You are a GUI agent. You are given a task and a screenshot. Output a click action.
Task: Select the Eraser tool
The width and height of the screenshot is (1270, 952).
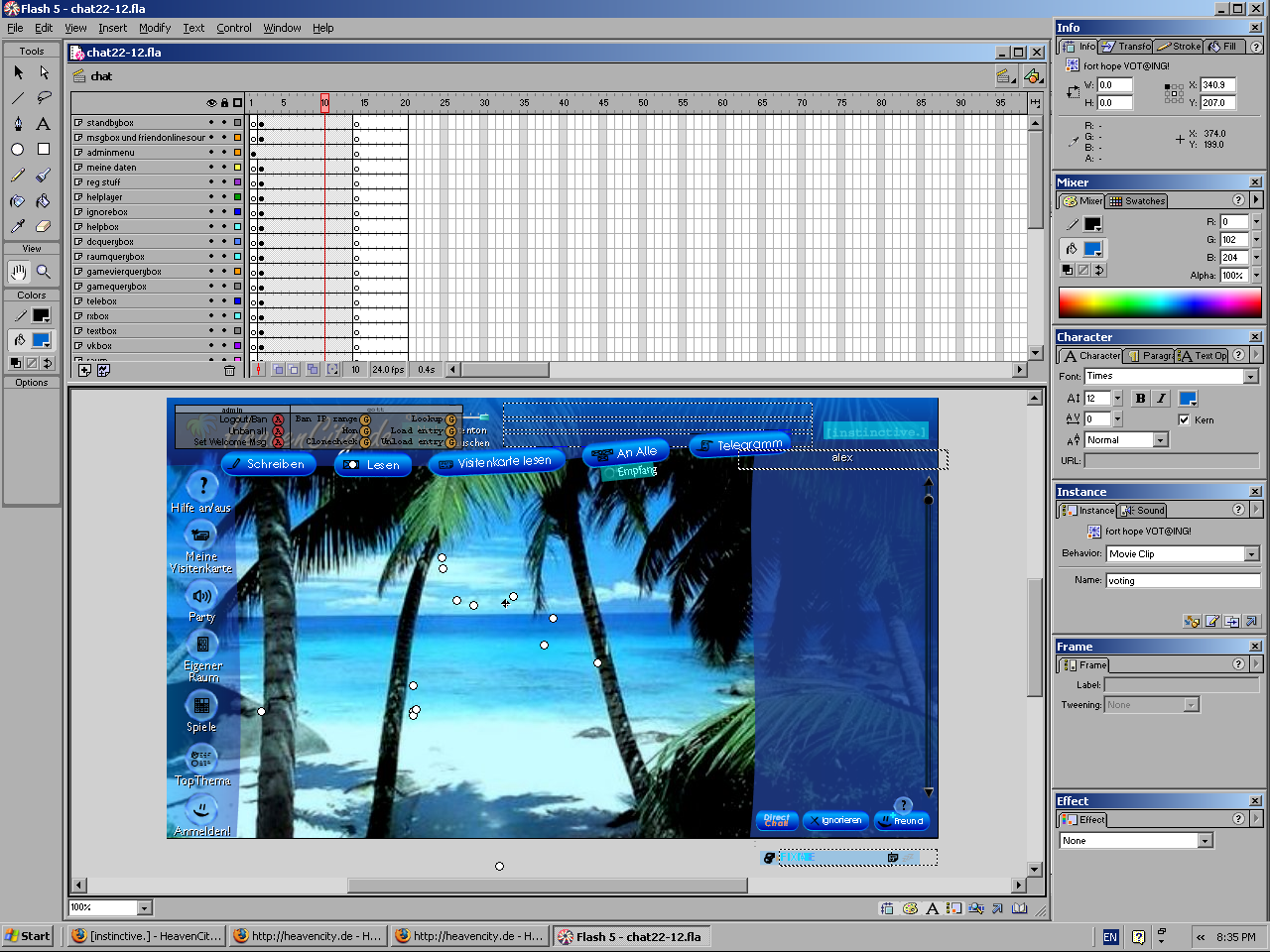tap(44, 227)
